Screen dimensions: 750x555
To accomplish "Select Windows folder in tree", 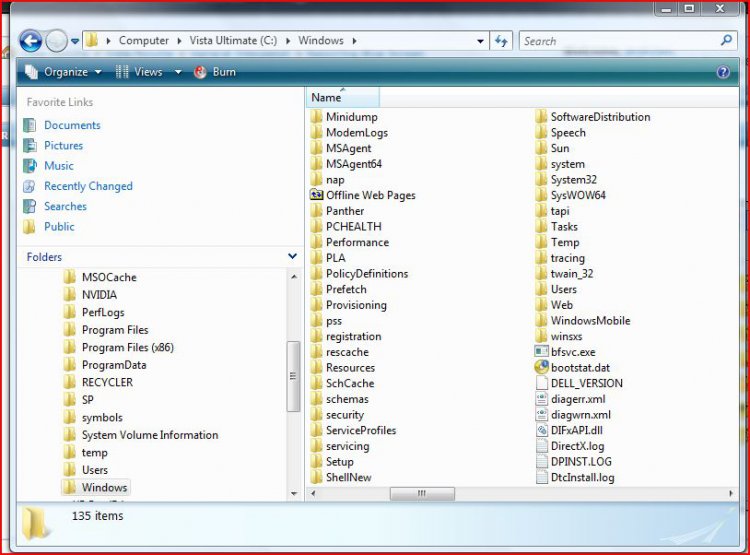I will click(104, 488).
